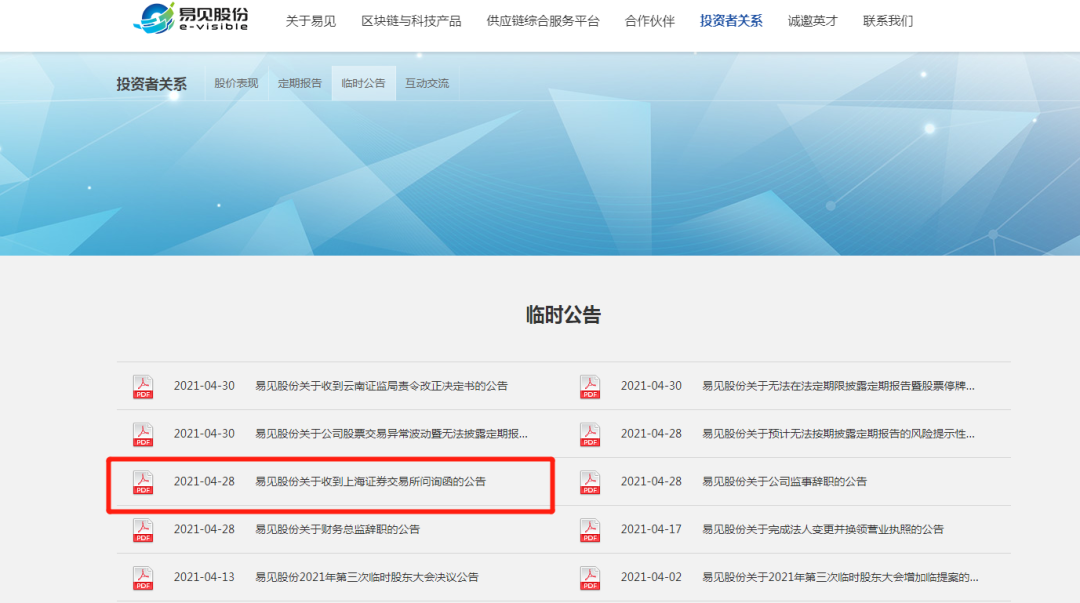Screen dimensions: 1080x603
Task: Open the 联系我们 menu
Action: [x=888, y=21]
